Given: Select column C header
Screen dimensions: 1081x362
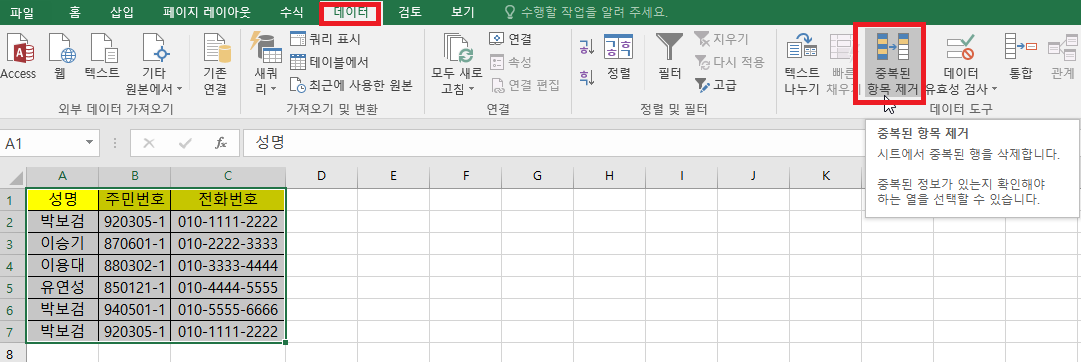Looking at the screenshot, I should tap(228, 176).
